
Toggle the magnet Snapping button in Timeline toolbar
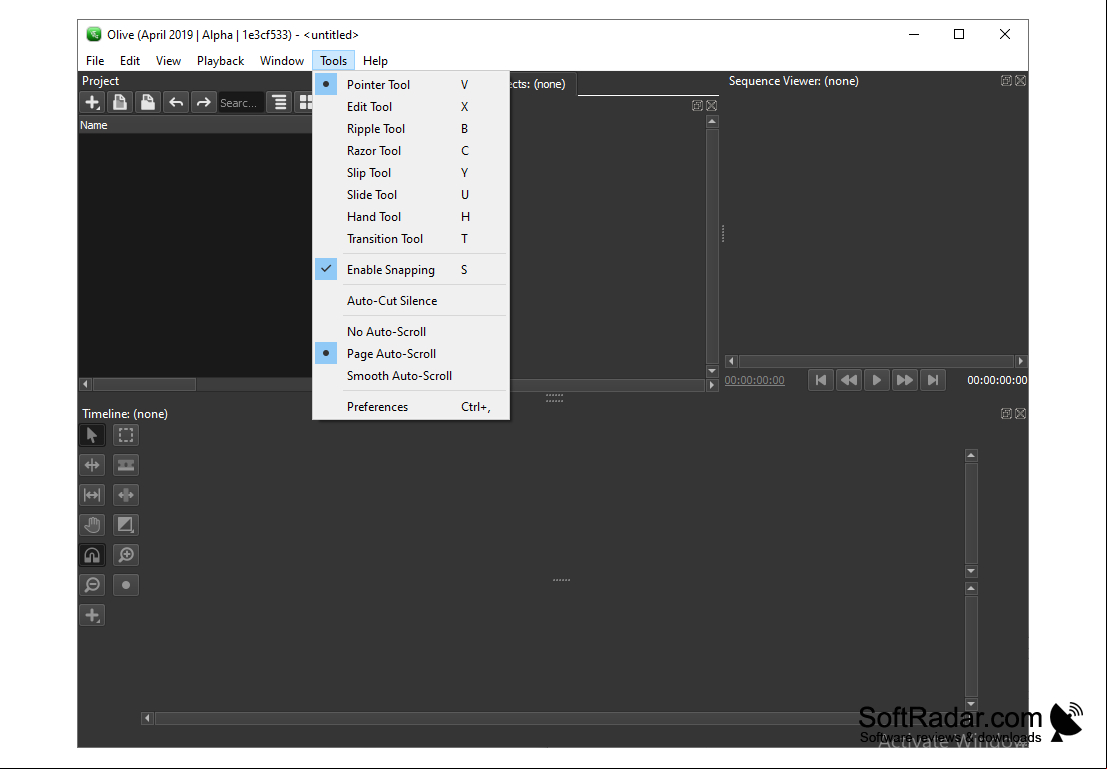coord(92,555)
